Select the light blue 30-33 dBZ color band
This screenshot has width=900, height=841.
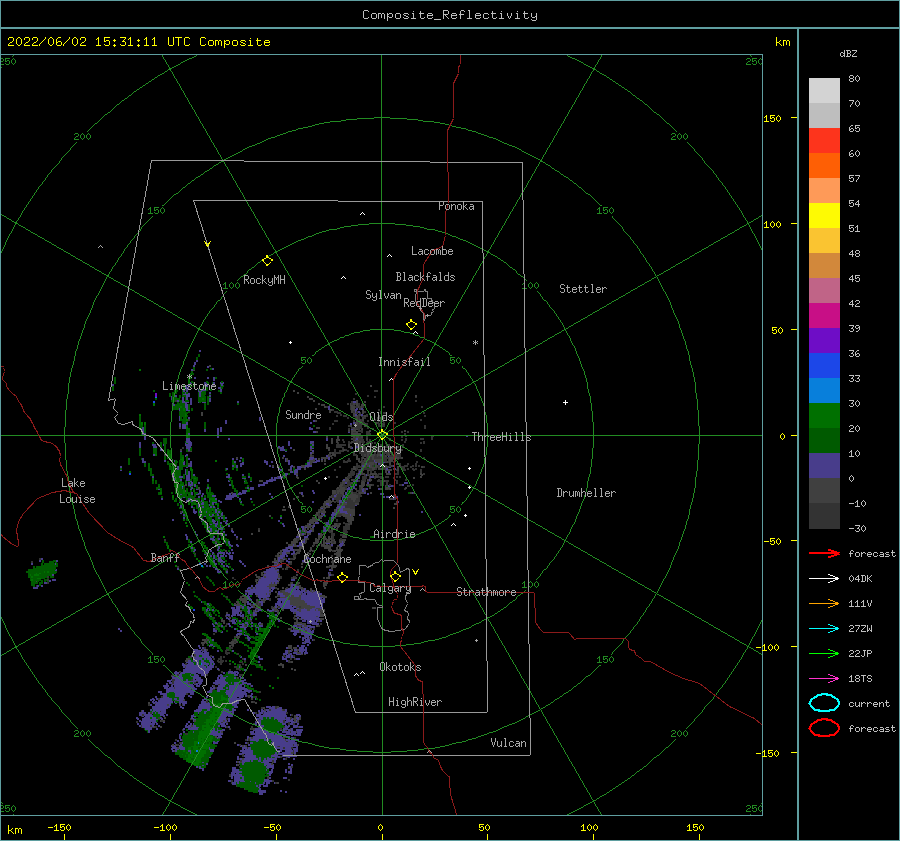824,390
